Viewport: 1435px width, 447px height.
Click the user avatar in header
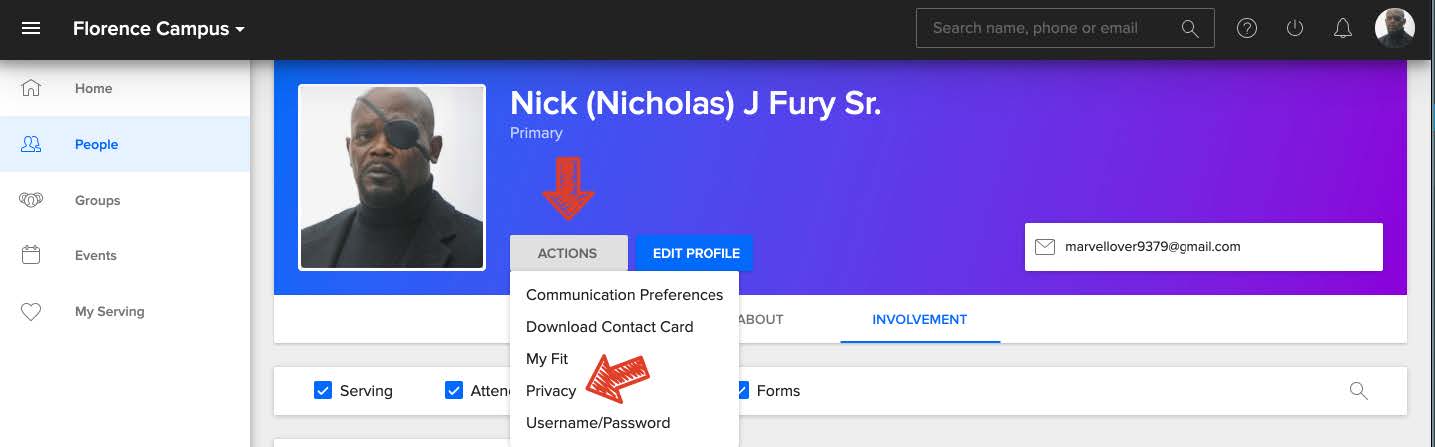[x=1395, y=28]
